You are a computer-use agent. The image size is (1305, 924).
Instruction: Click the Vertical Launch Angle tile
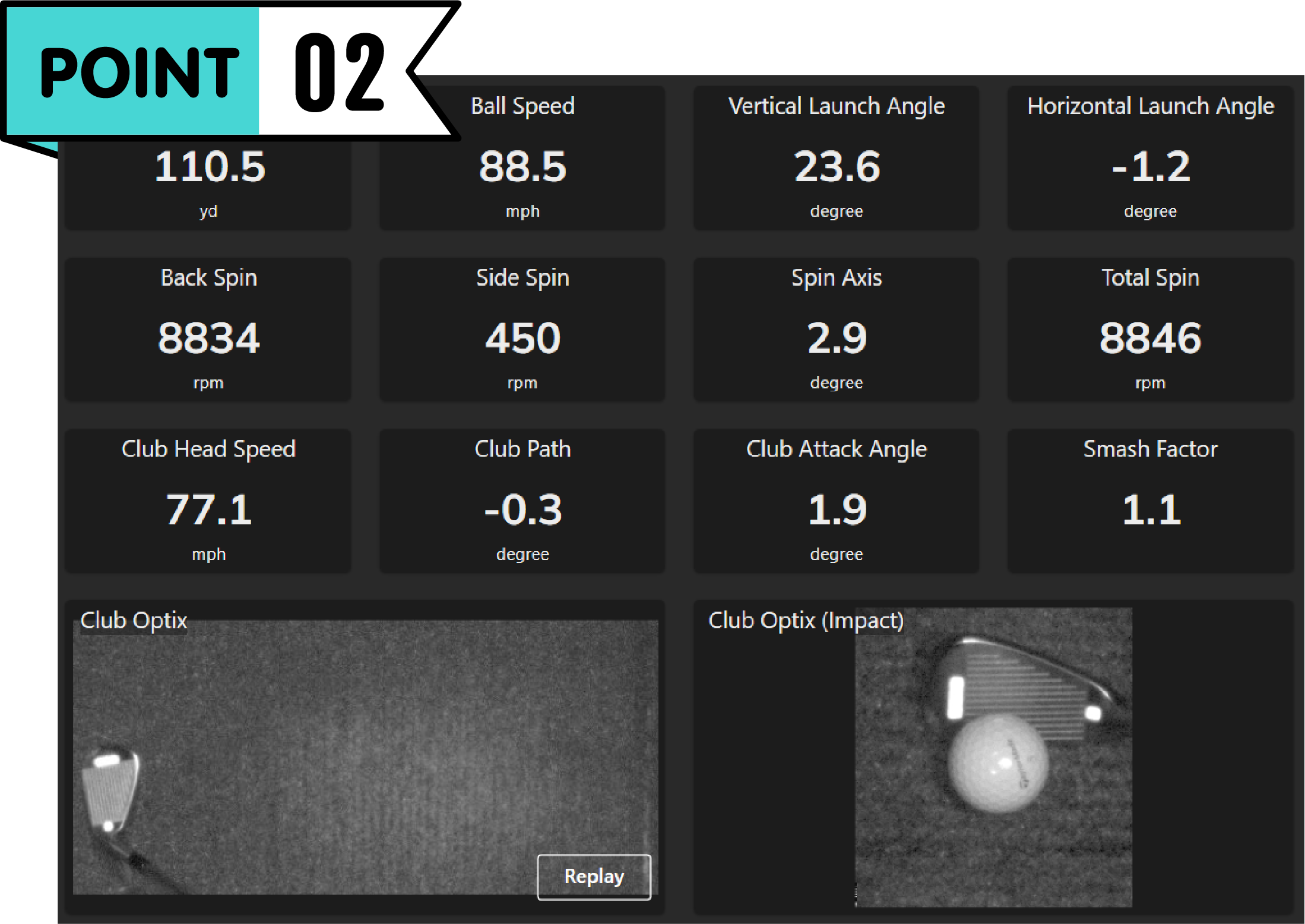pos(836,159)
